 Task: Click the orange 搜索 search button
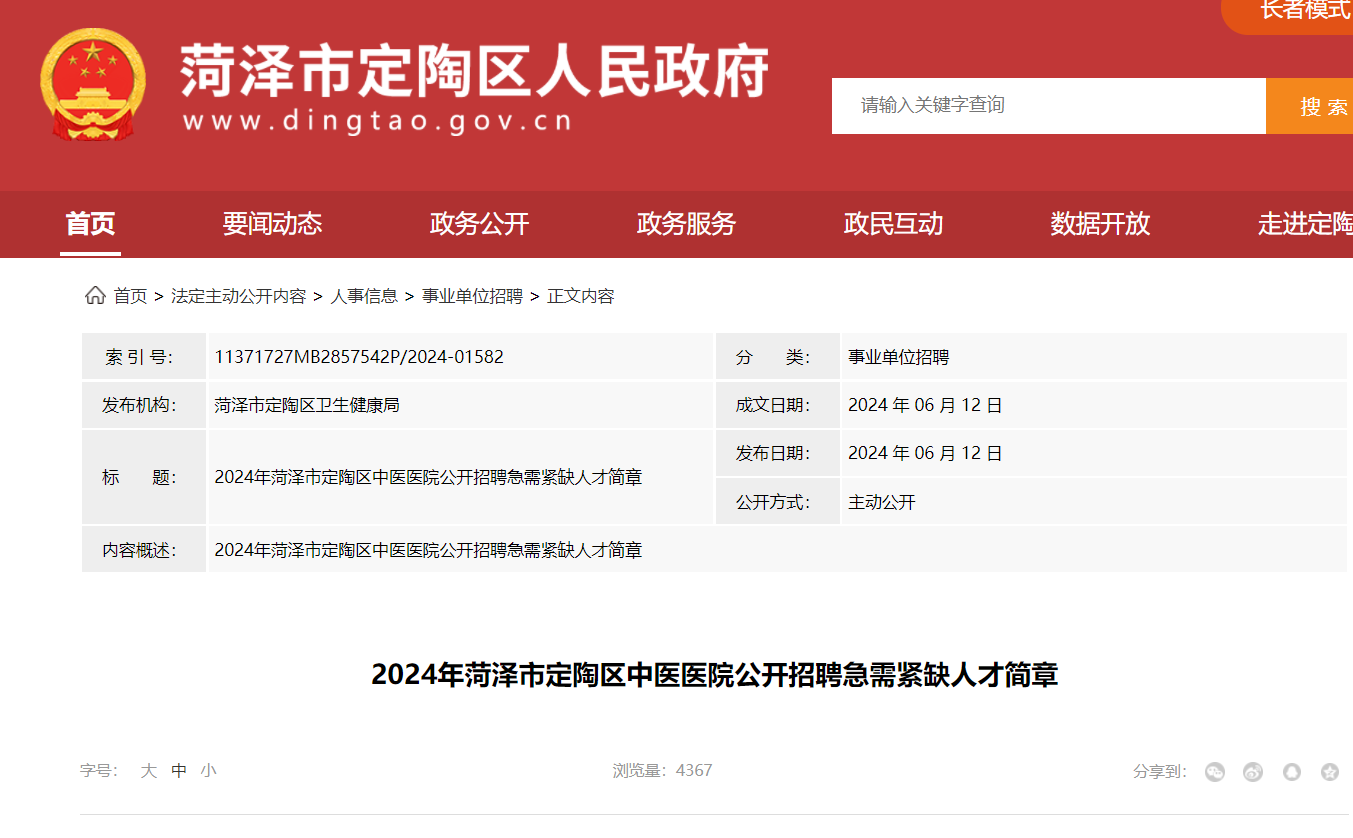click(1315, 106)
